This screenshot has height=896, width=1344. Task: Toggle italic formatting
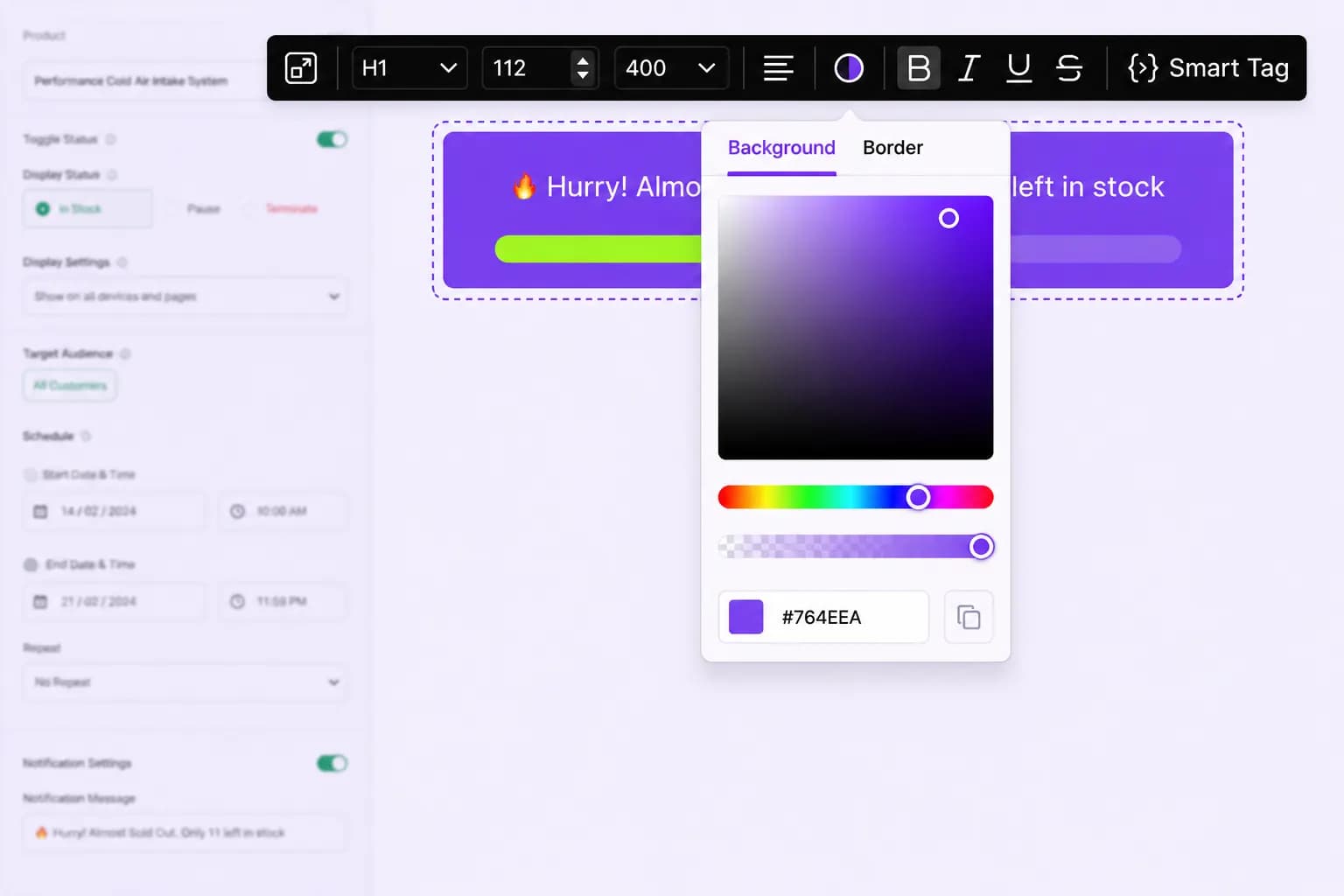[x=969, y=68]
